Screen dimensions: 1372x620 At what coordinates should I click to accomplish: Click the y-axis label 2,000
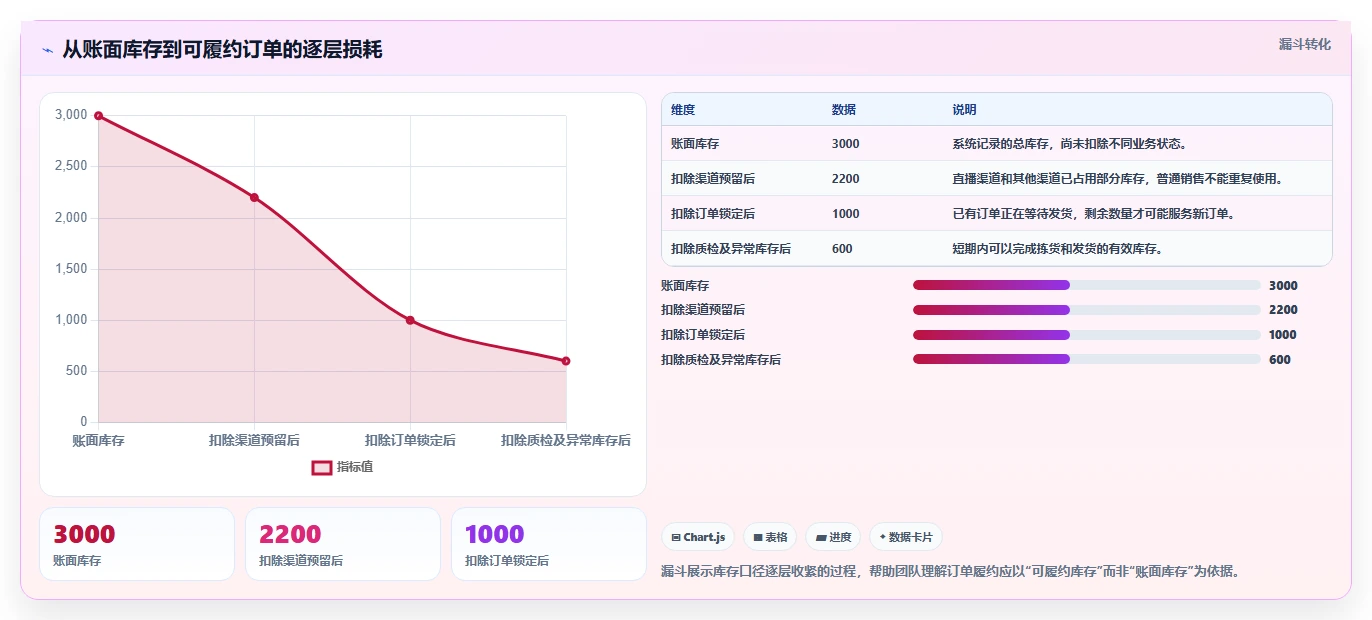pyautogui.click(x=71, y=217)
